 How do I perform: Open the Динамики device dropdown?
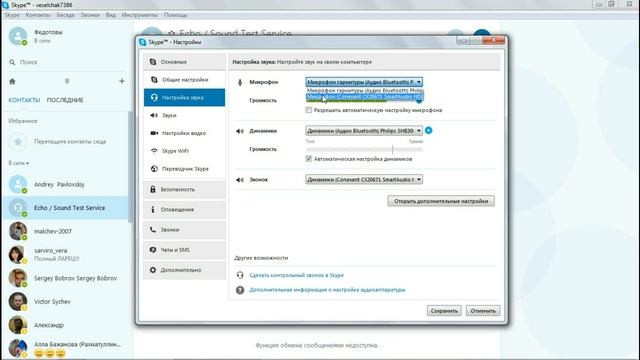tap(364, 131)
